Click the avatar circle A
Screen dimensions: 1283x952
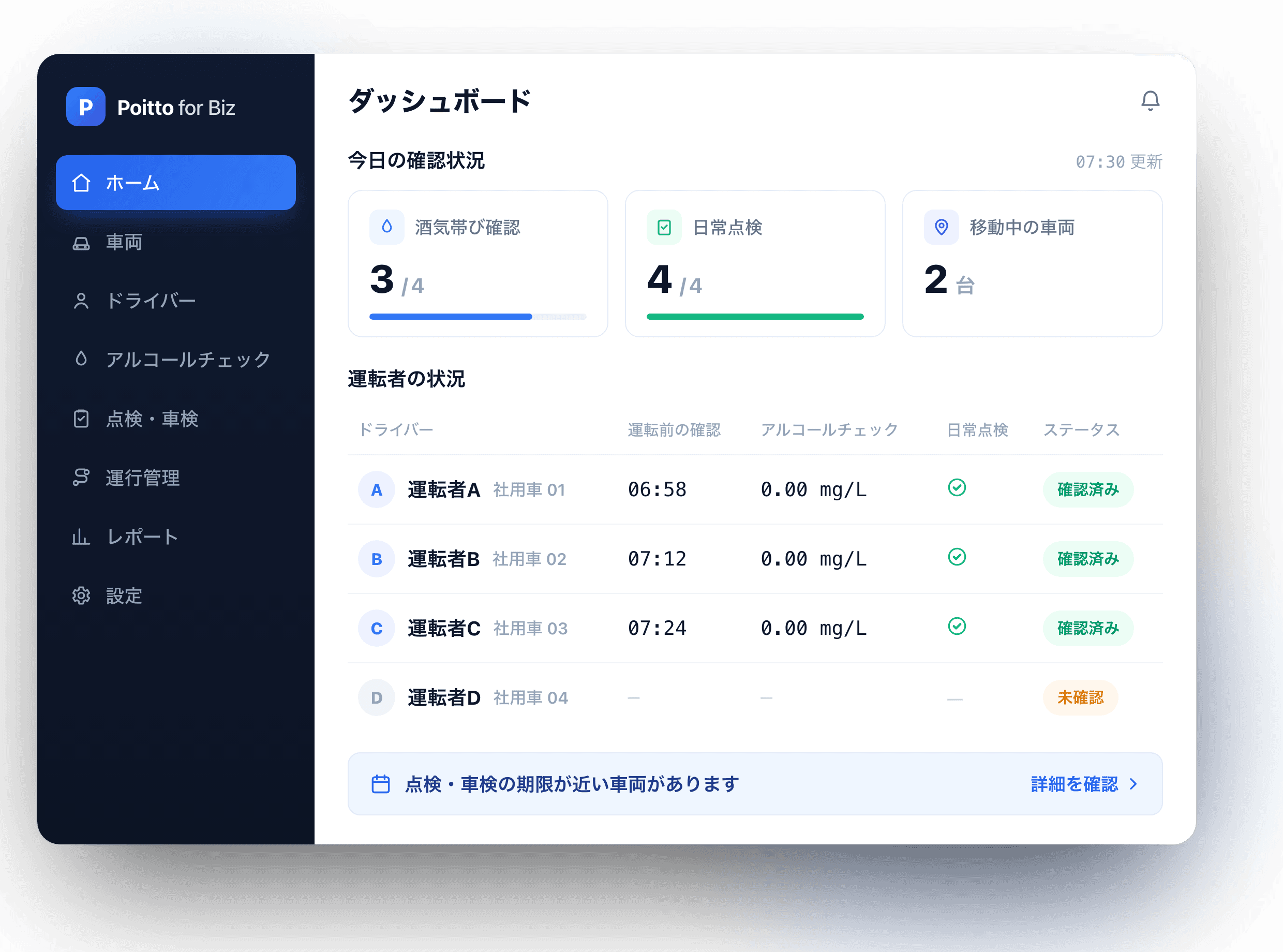(376, 489)
